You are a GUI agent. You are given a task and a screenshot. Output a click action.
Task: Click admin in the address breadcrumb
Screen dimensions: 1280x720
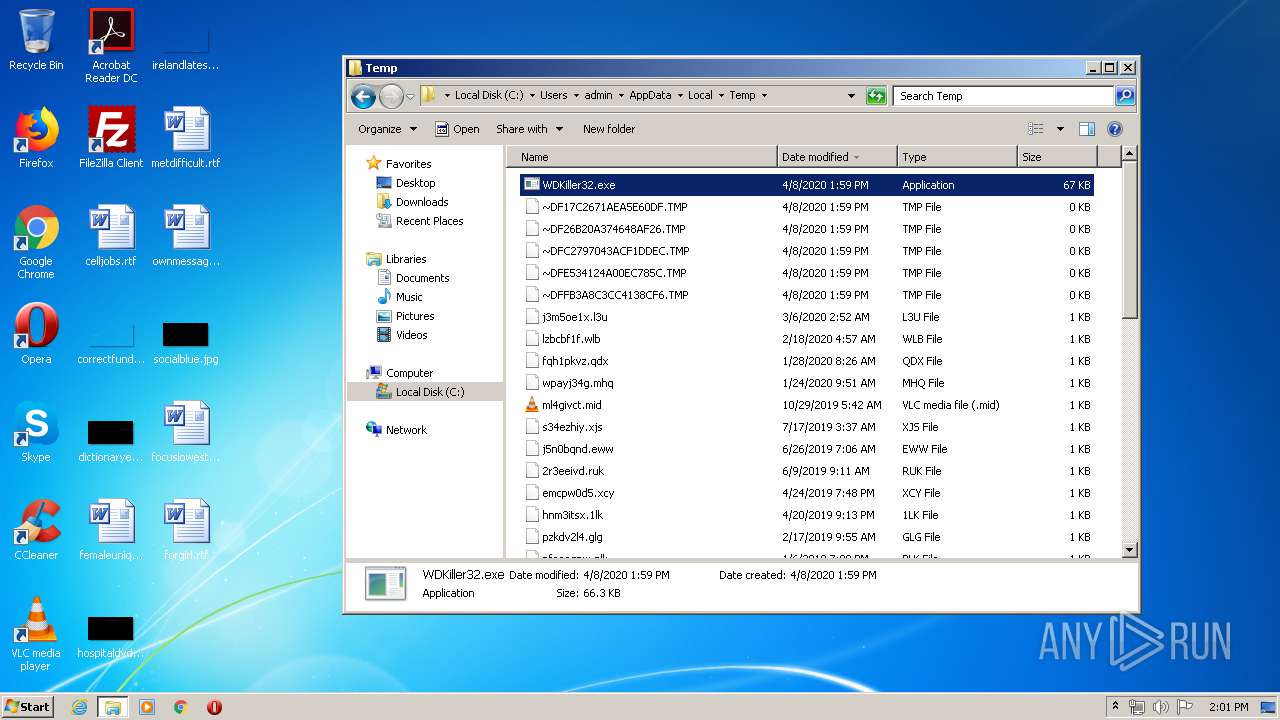[x=598, y=96]
